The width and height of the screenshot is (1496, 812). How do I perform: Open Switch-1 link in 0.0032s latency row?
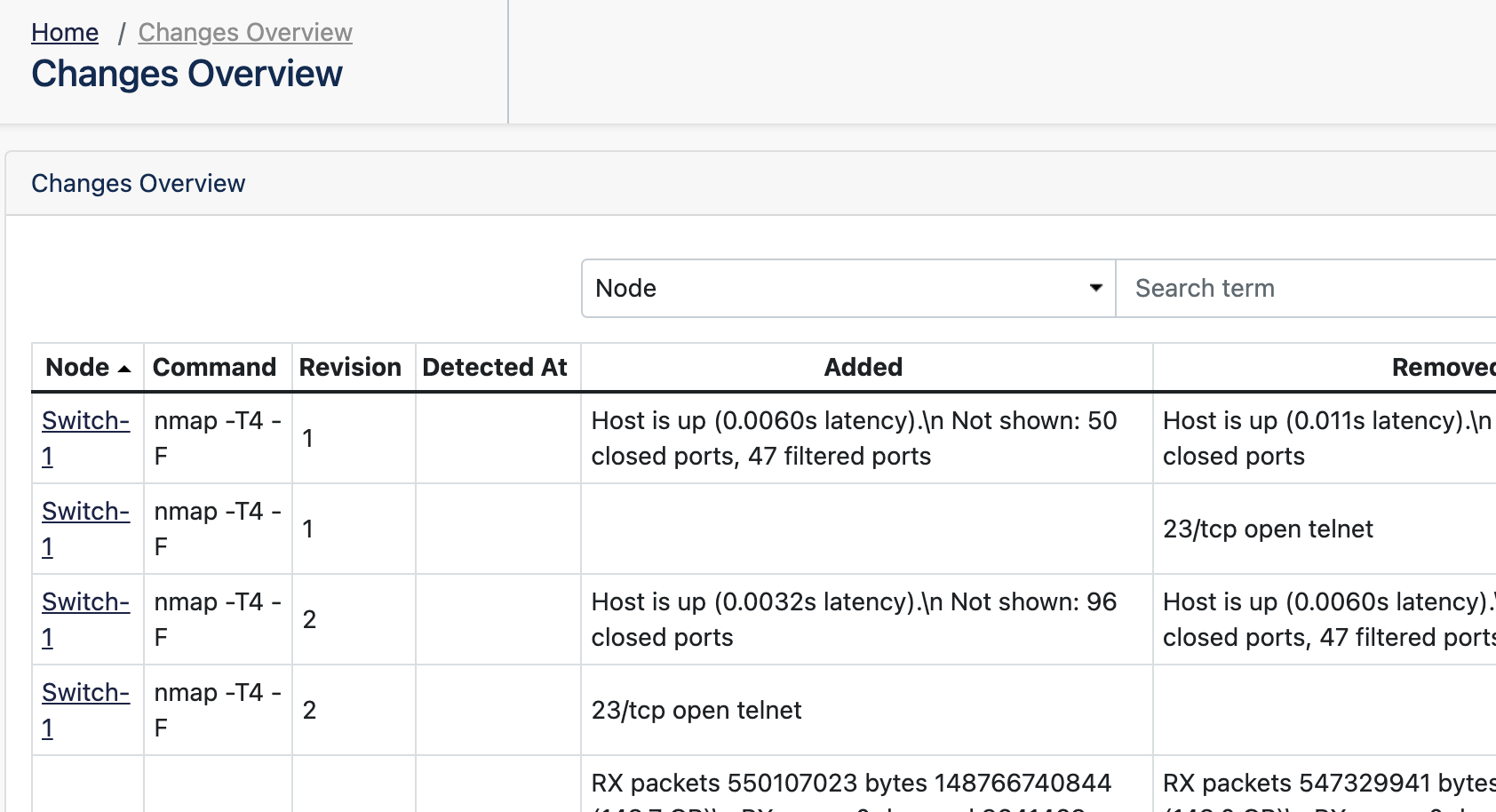point(85,619)
